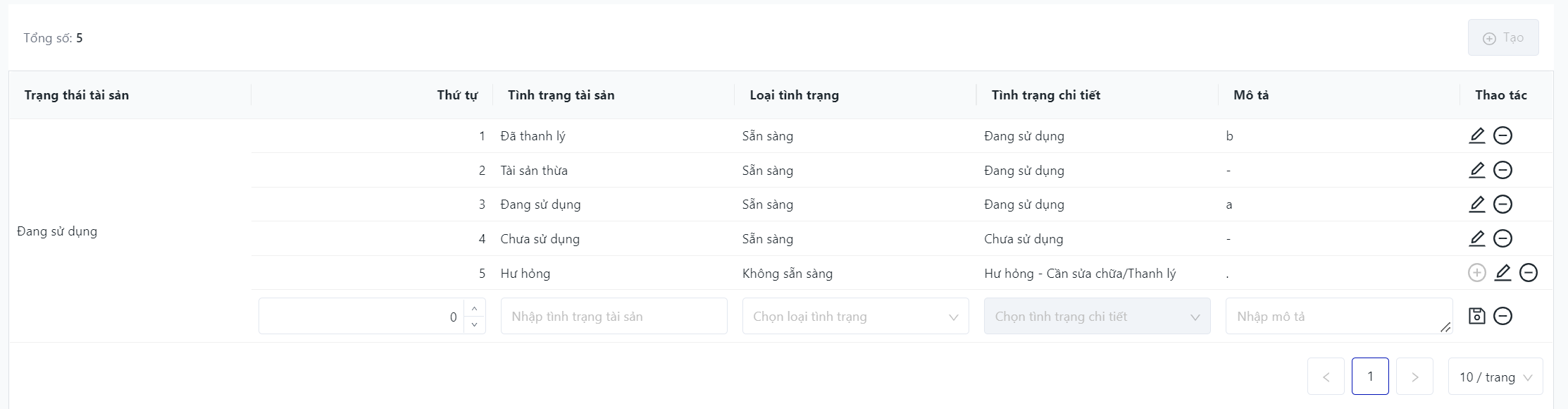This screenshot has width=1568, height=409.
Task: Remove the Hư hỏng row
Action: [1529, 273]
